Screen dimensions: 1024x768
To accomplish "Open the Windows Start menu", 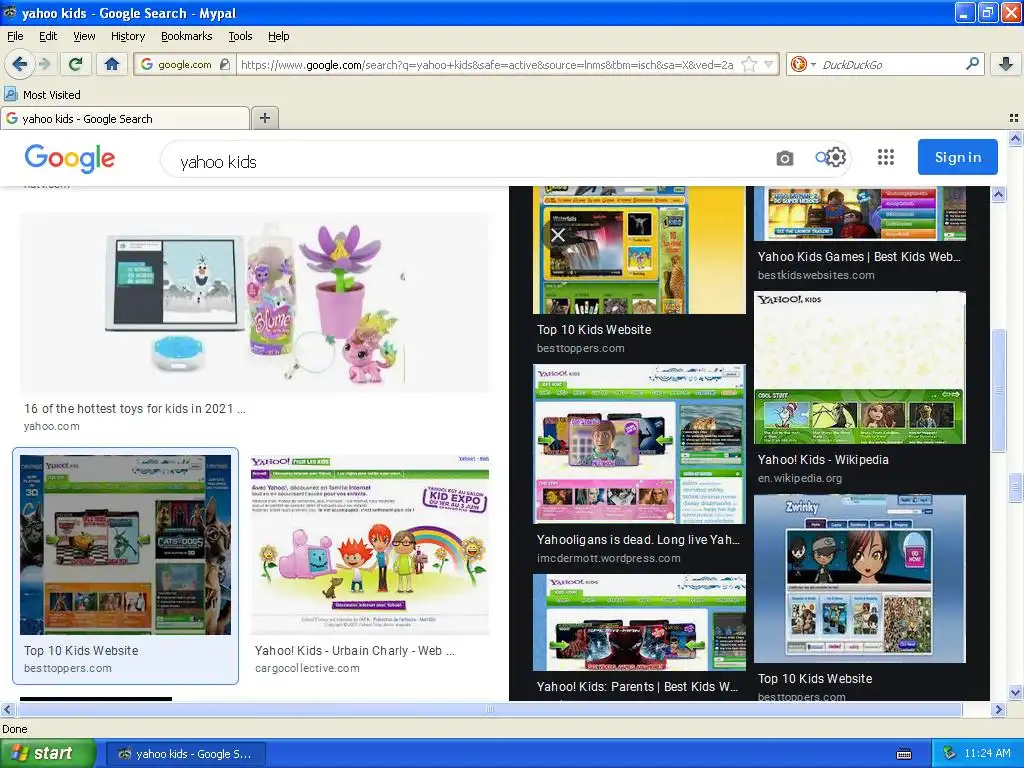I will (x=47, y=753).
